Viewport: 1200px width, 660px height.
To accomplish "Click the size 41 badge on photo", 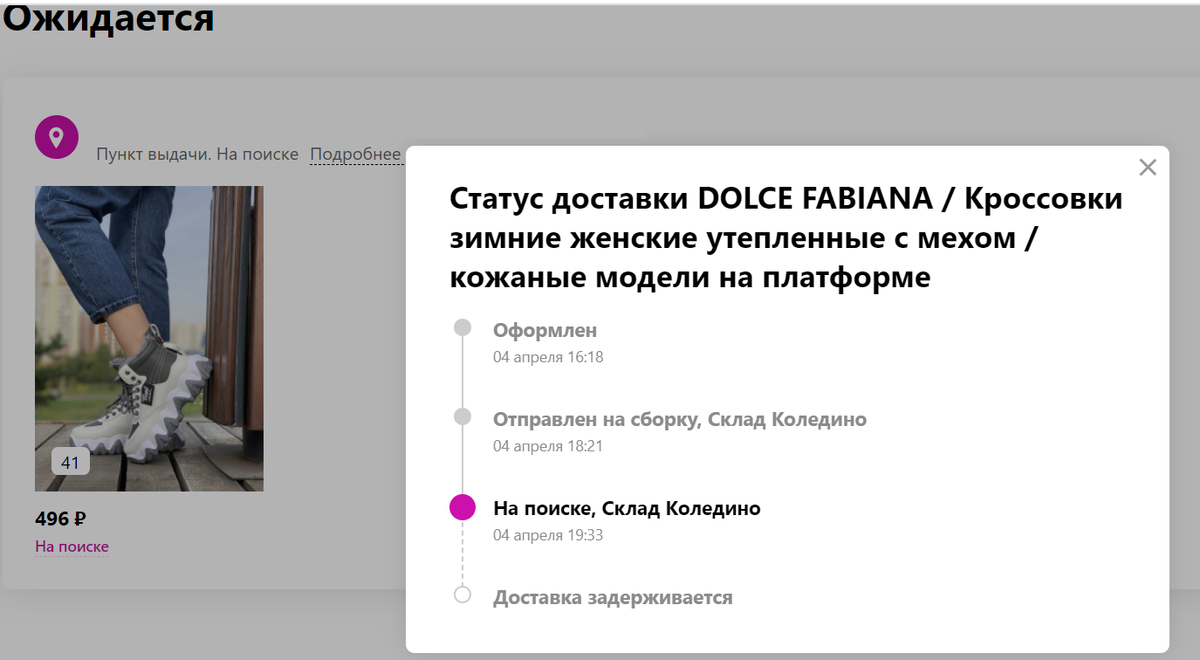I will coord(71,462).
